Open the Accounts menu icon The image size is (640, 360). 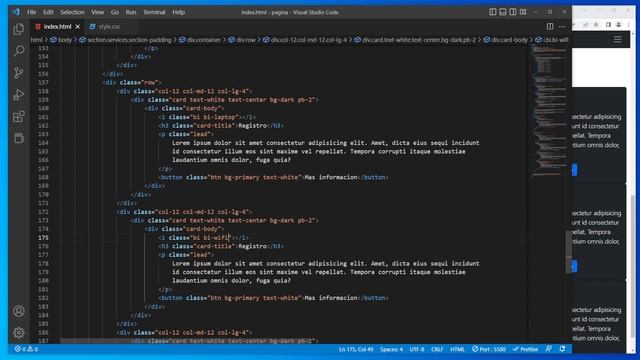(19, 311)
